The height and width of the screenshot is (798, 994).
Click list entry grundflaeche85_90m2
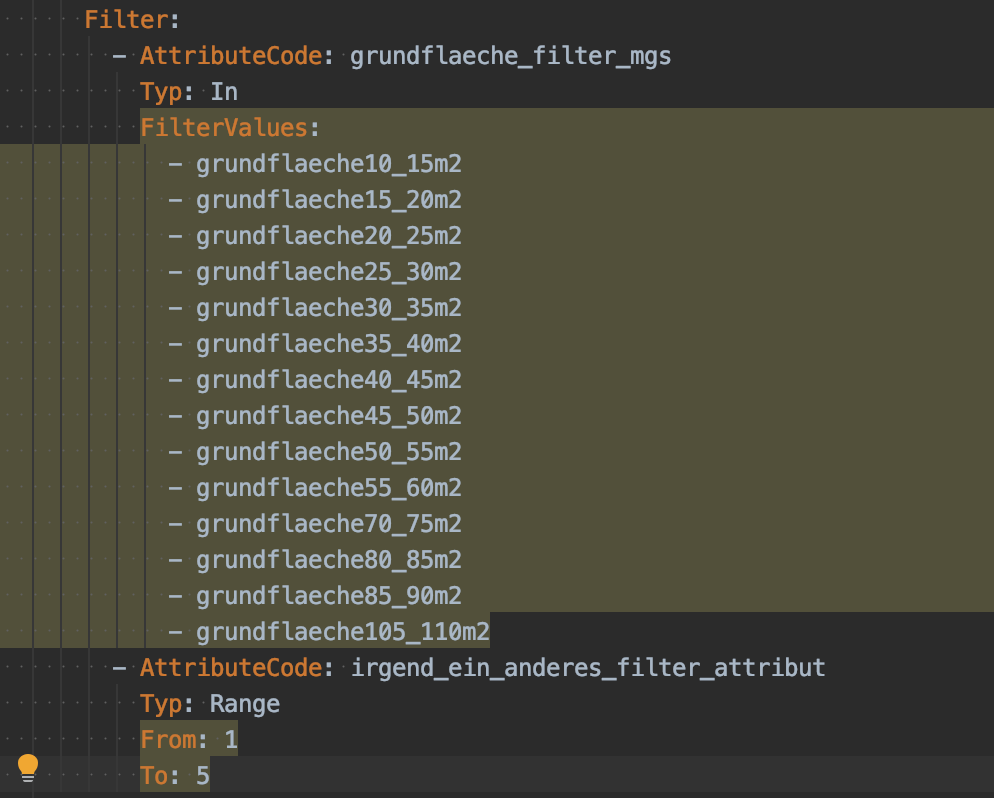coord(328,595)
